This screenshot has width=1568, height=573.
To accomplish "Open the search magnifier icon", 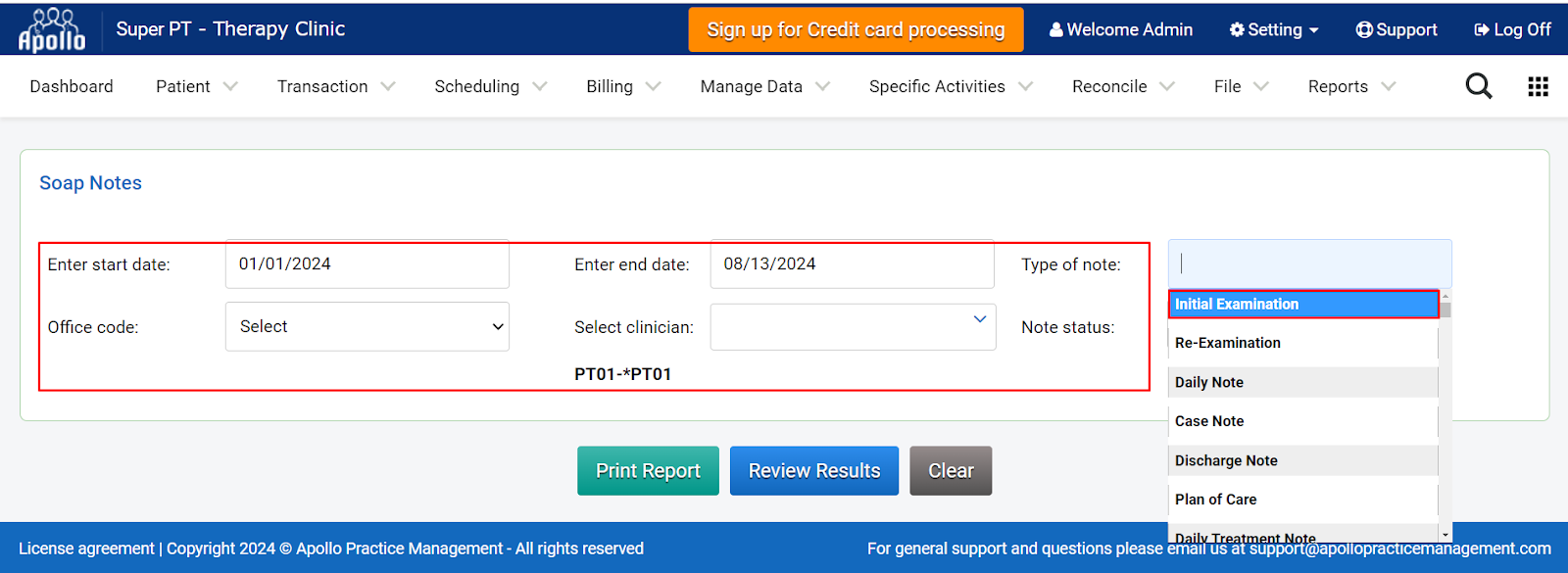I will 1479,86.
